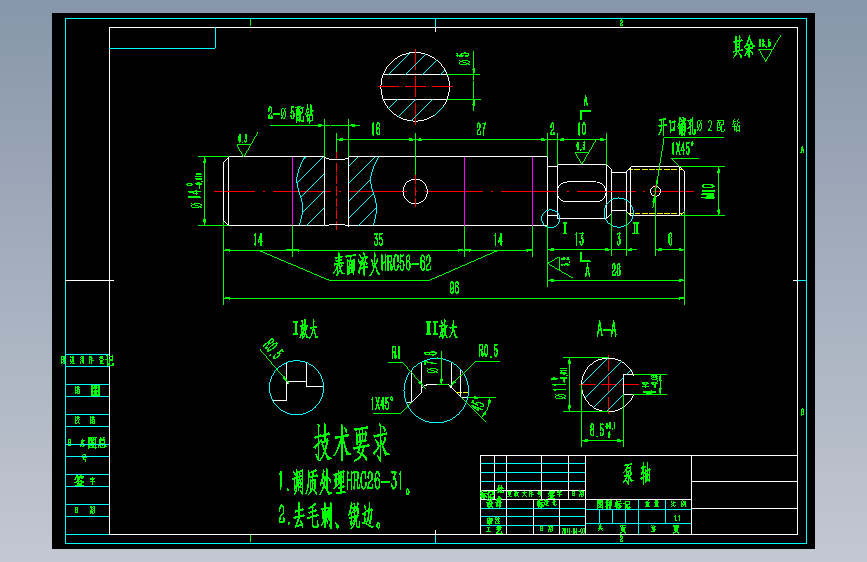
Task: Select the 1X45° chamfer note in detail II
Action: (382, 403)
